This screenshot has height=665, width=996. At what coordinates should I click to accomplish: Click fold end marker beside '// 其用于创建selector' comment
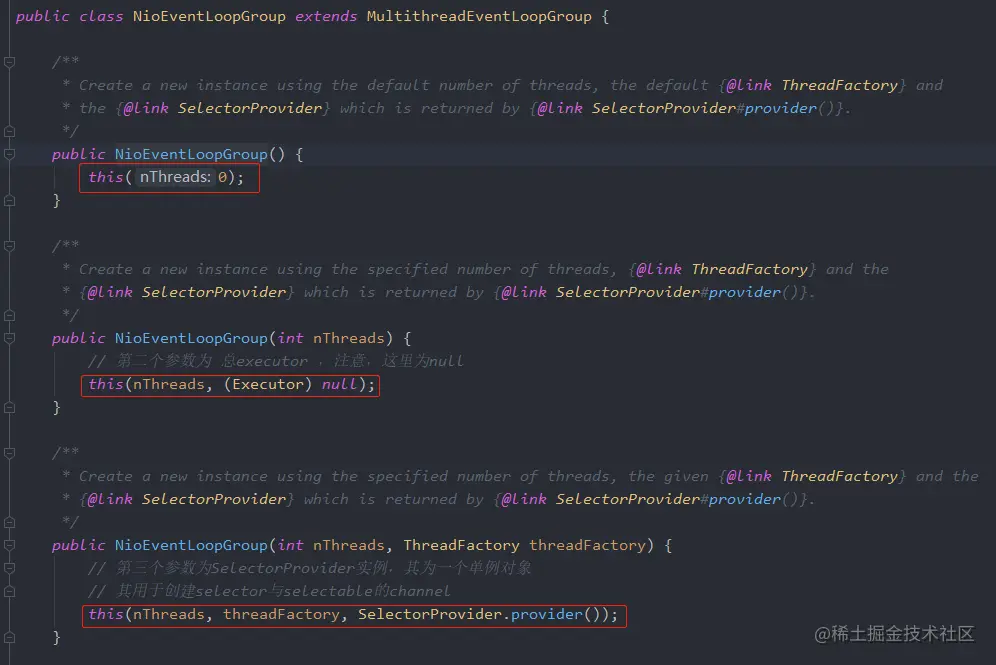(x=10, y=591)
